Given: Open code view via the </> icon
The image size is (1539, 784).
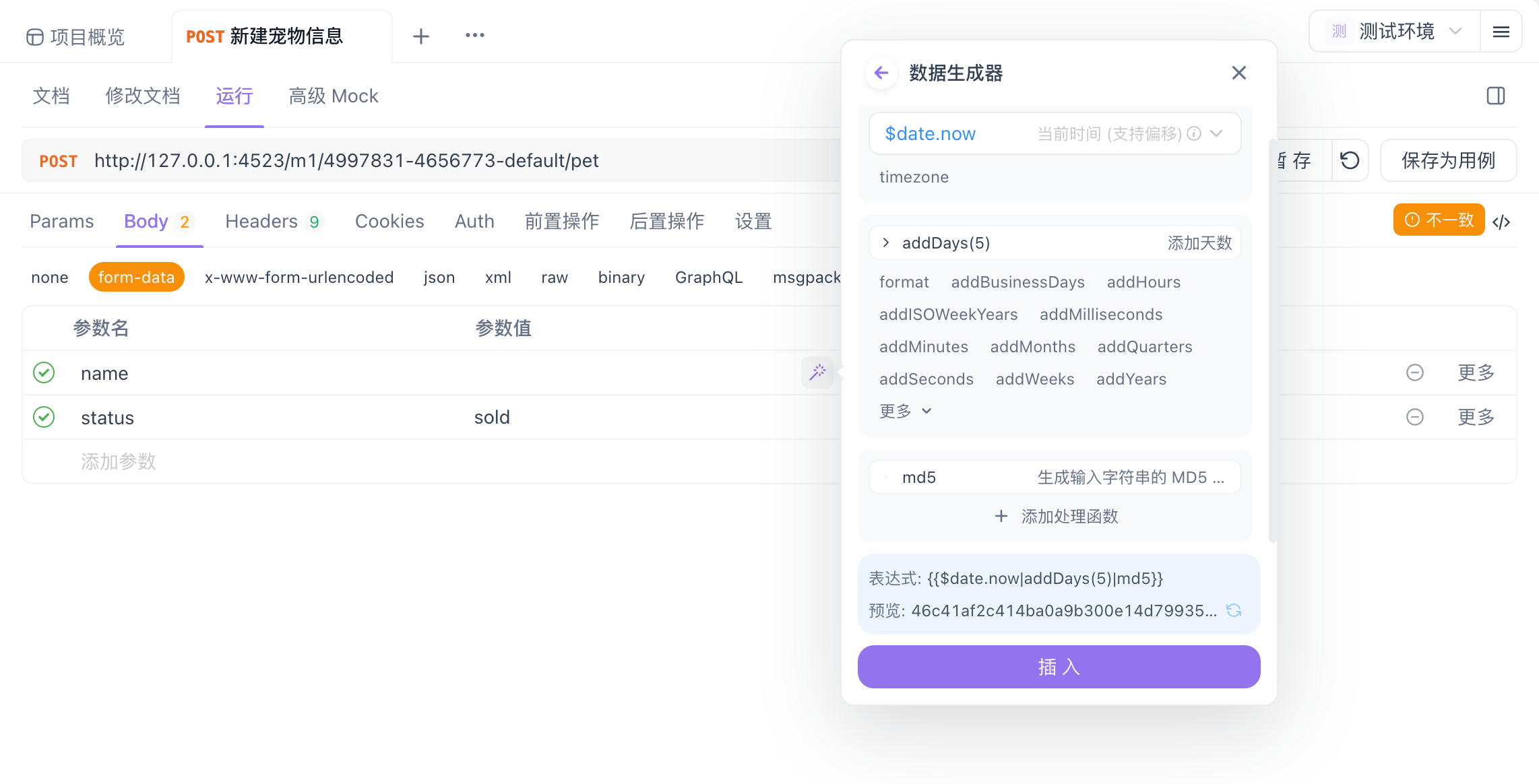Looking at the screenshot, I should click(x=1501, y=221).
